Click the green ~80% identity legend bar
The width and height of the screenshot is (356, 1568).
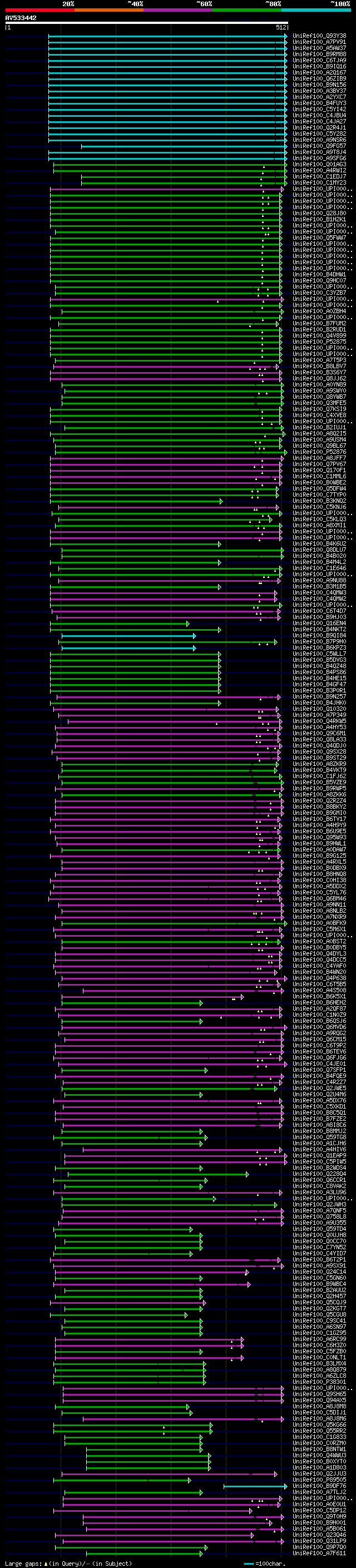point(247,10)
